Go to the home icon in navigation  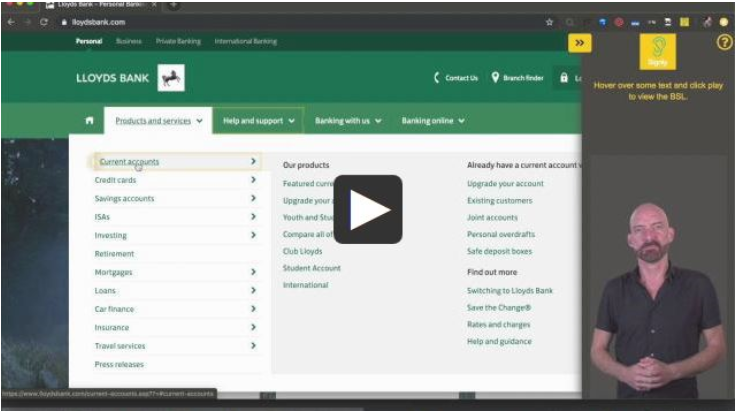click(x=89, y=121)
